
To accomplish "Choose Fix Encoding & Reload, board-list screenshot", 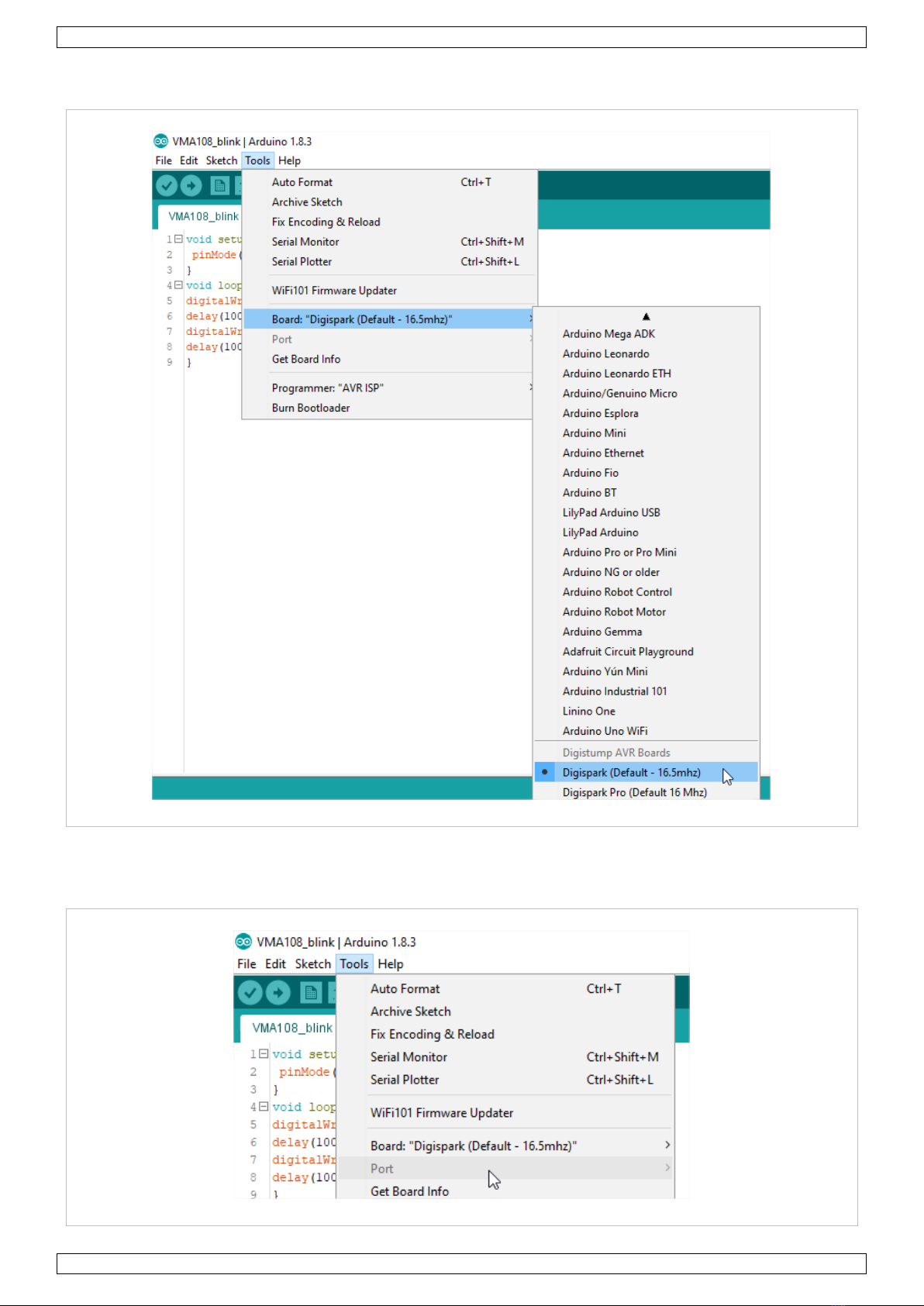I will pos(390,222).
